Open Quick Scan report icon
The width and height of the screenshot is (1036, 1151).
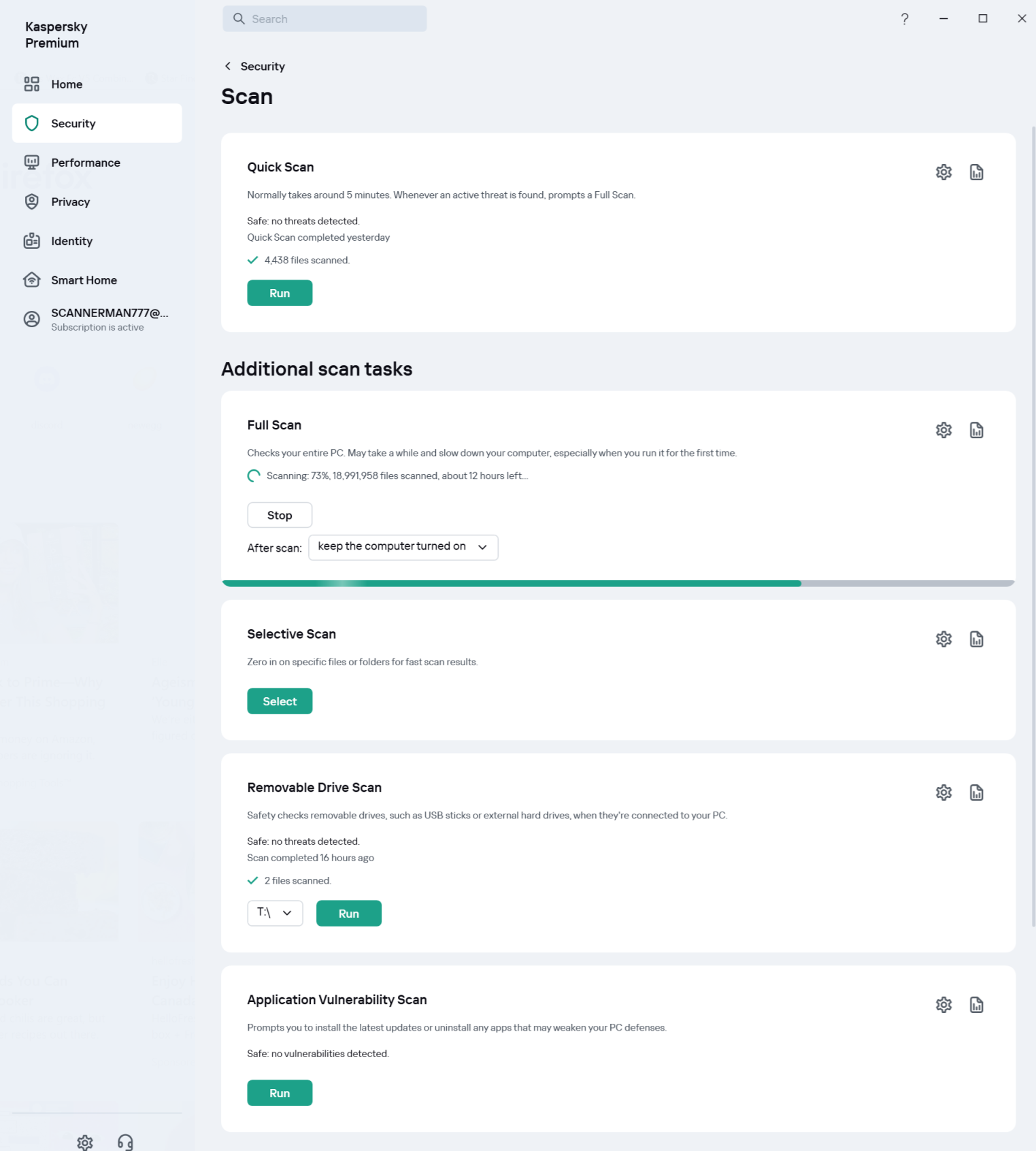tap(976, 172)
